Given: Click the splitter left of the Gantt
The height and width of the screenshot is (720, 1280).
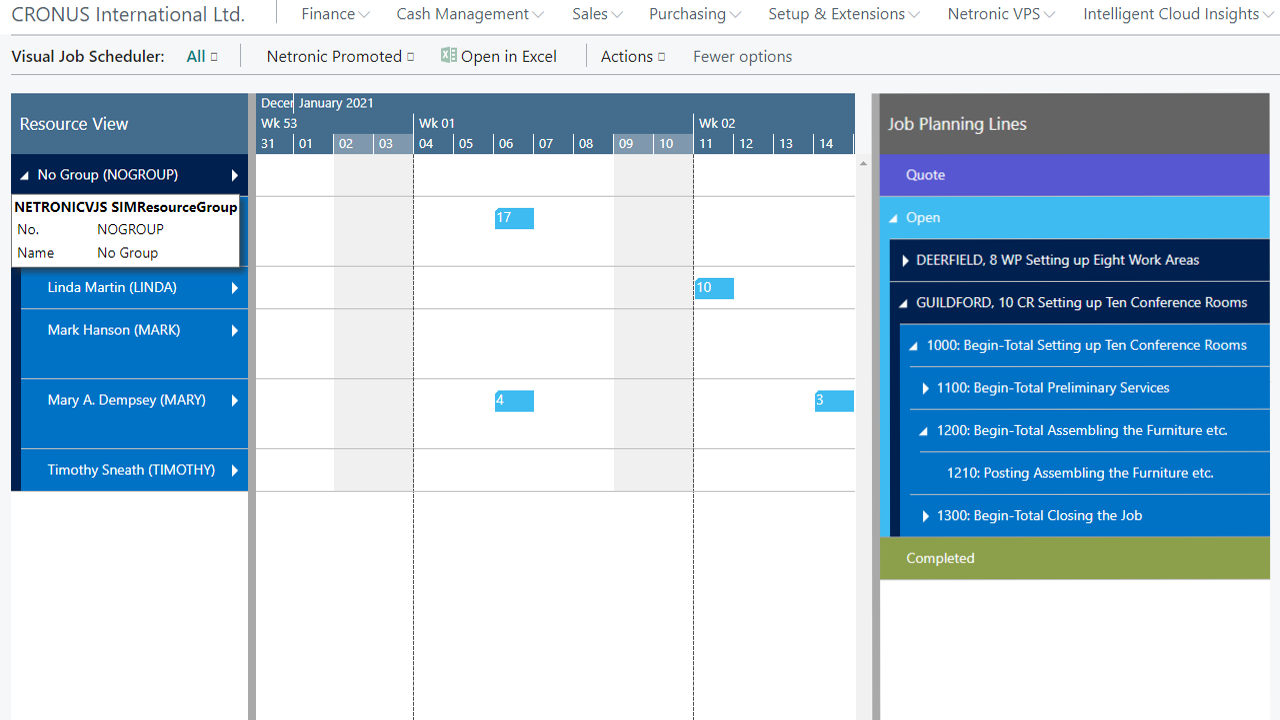Looking at the screenshot, I should pyautogui.click(x=252, y=407).
